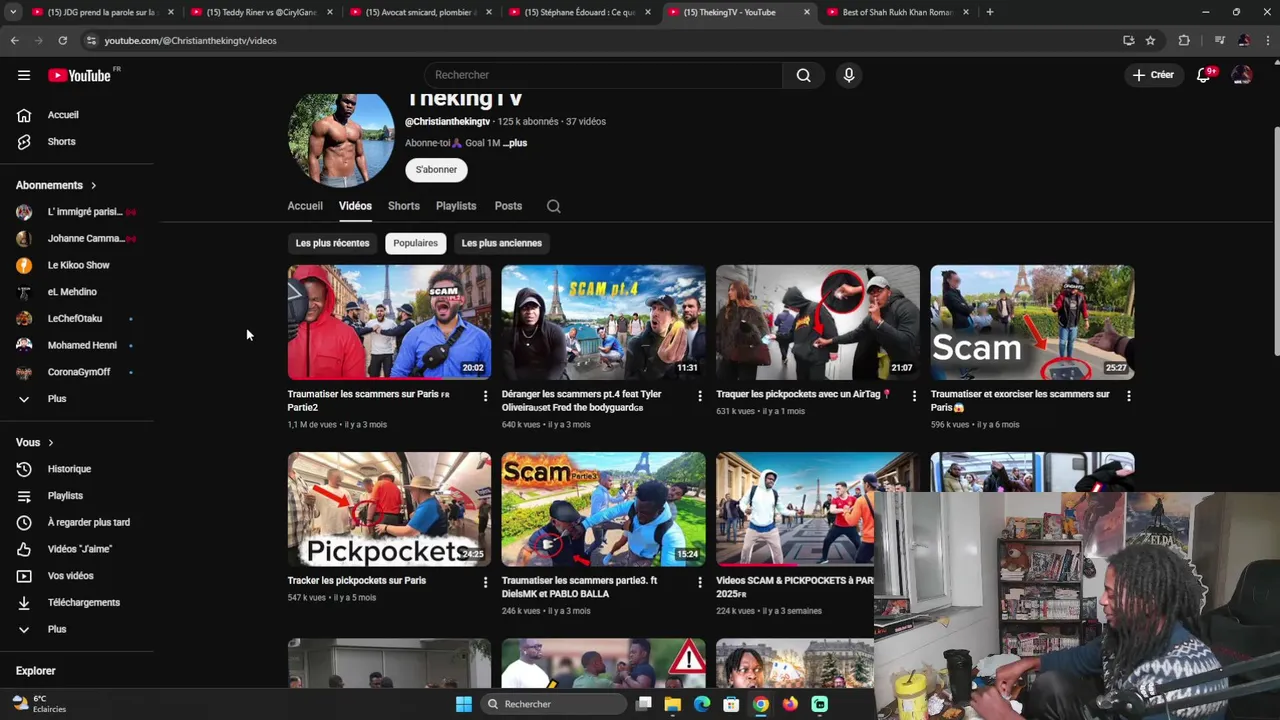This screenshot has width=1280, height=720.
Task: Select the Populaires sort chip
Action: (x=415, y=243)
